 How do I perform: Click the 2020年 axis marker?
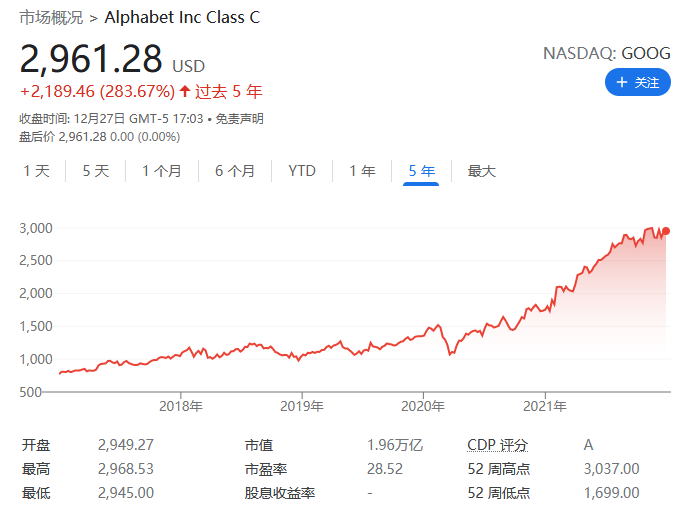point(423,406)
